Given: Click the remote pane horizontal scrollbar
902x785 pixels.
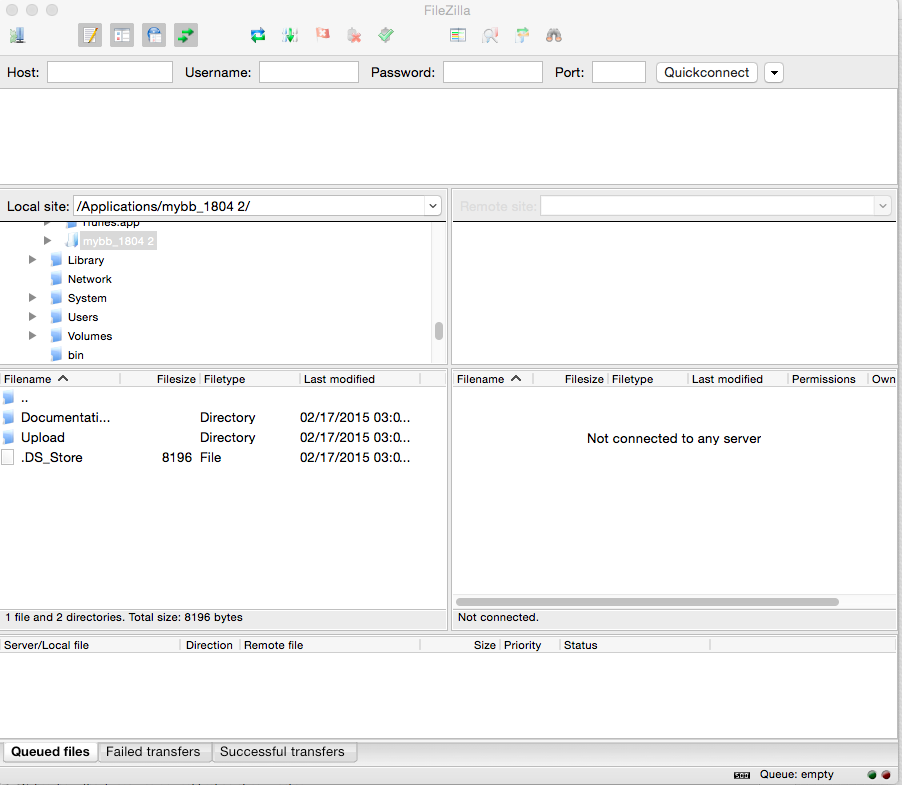Looking at the screenshot, I should point(647,602).
